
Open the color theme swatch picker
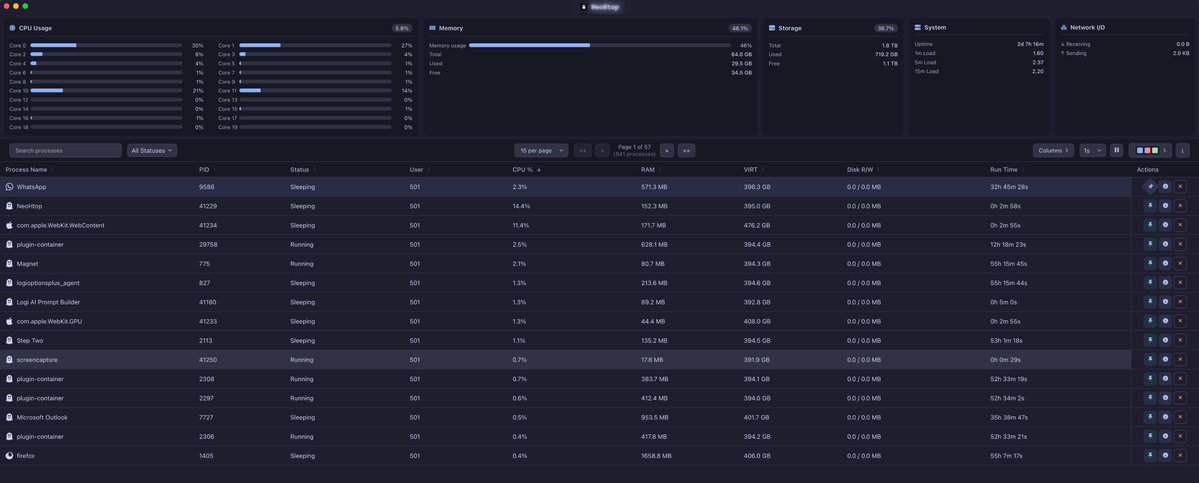click(1150, 151)
